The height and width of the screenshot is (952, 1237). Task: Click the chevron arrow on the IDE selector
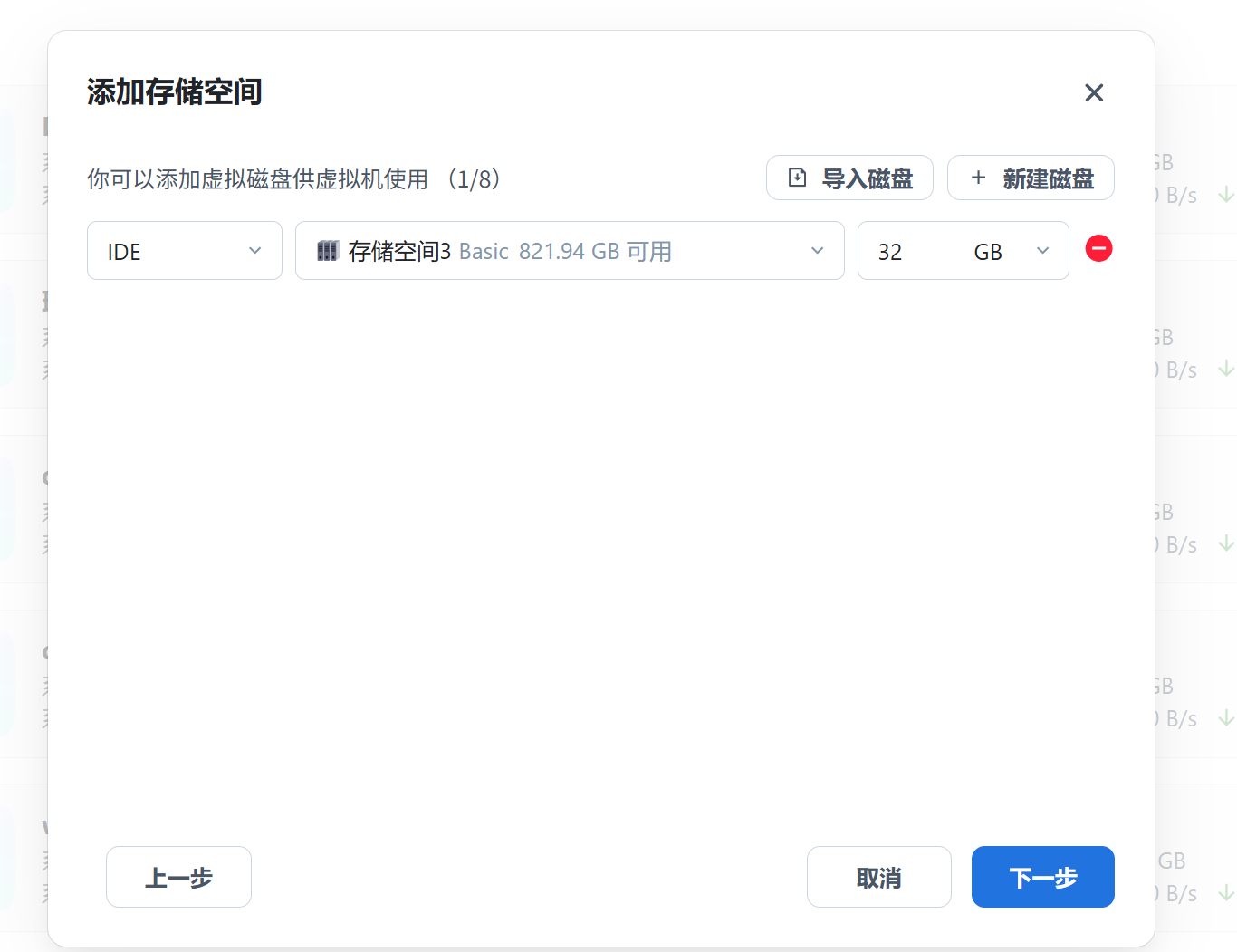point(254,251)
